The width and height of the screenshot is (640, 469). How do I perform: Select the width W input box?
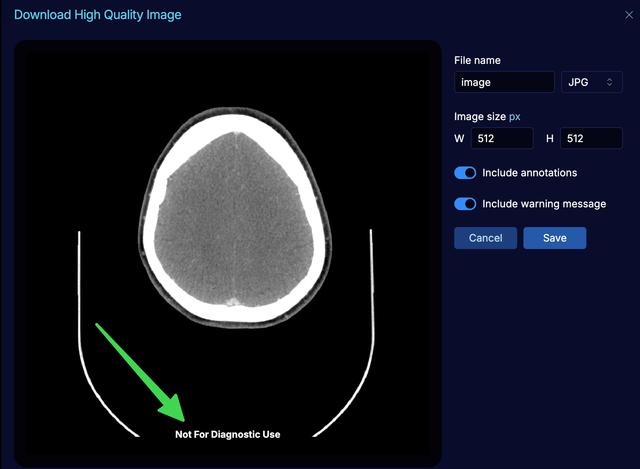(503, 139)
